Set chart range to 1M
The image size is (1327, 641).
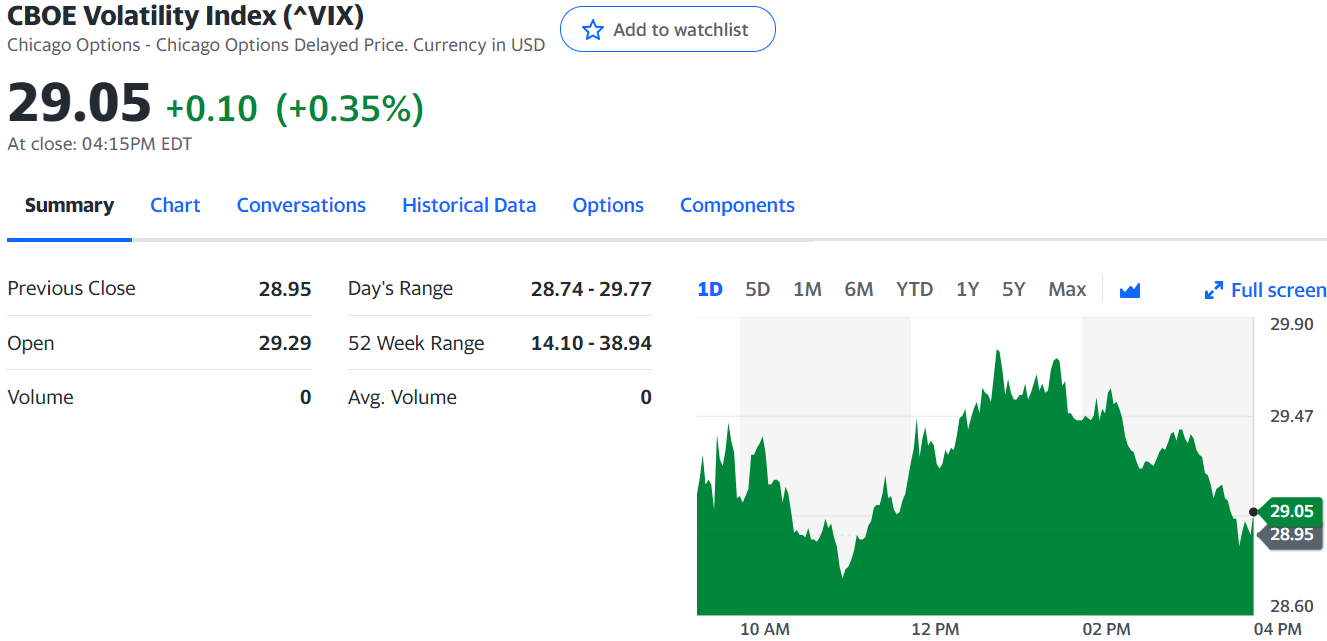[807, 289]
